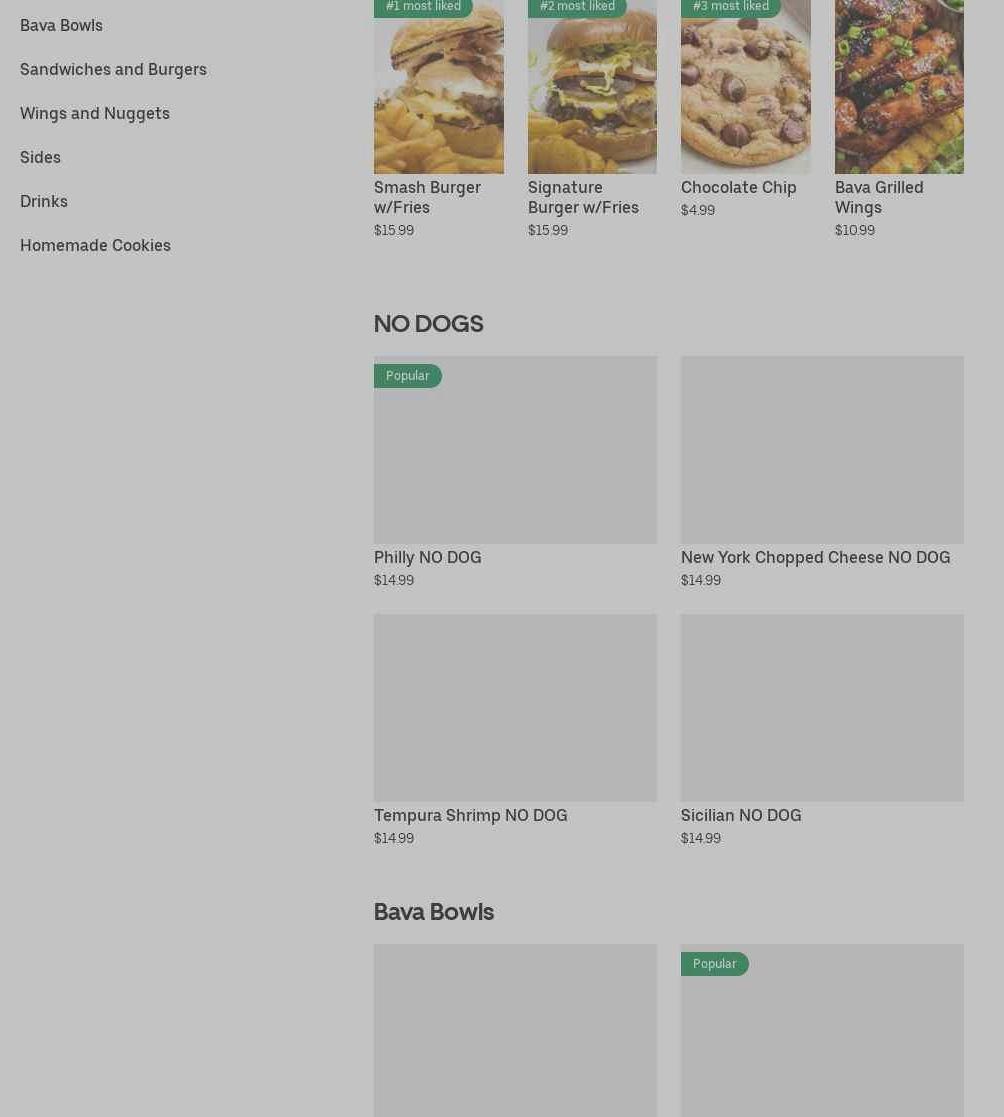Jump to Sides menu category
The height and width of the screenshot is (1117, 1004).
[x=40, y=157]
